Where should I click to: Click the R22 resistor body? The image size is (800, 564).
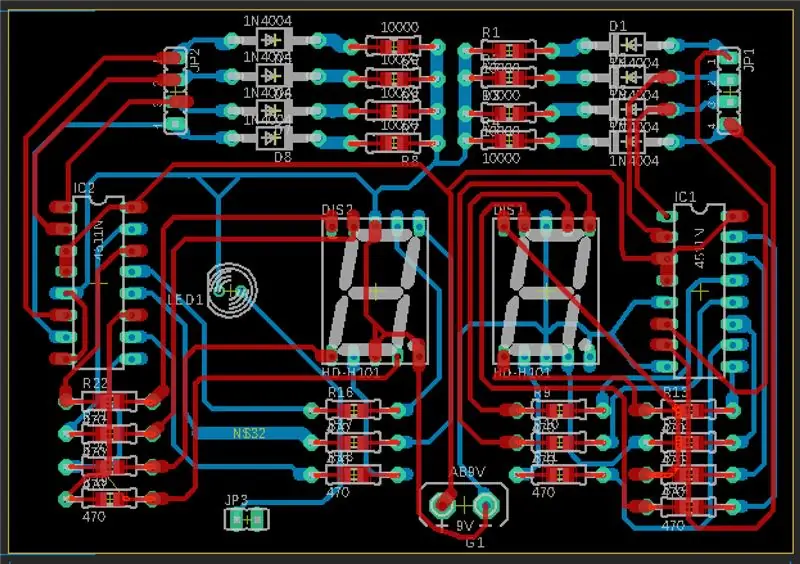tap(109, 400)
